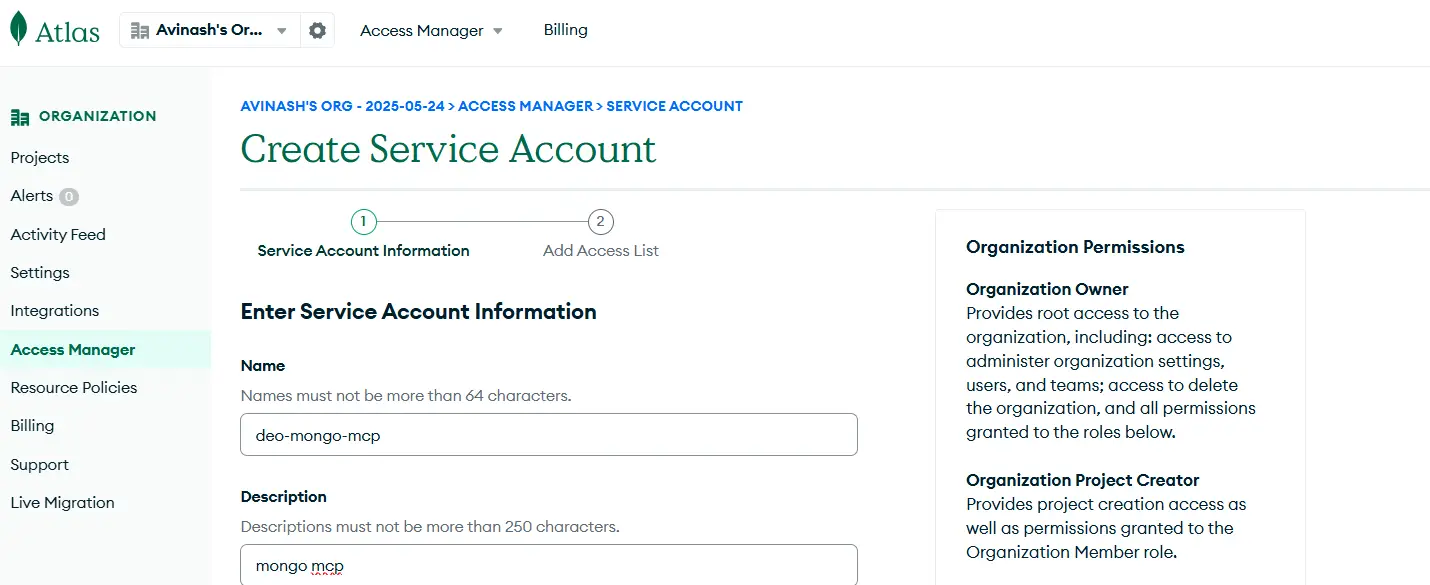Click the Organization heading icon in sidebar
This screenshot has width=1430, height=585.
coord(20,117)
